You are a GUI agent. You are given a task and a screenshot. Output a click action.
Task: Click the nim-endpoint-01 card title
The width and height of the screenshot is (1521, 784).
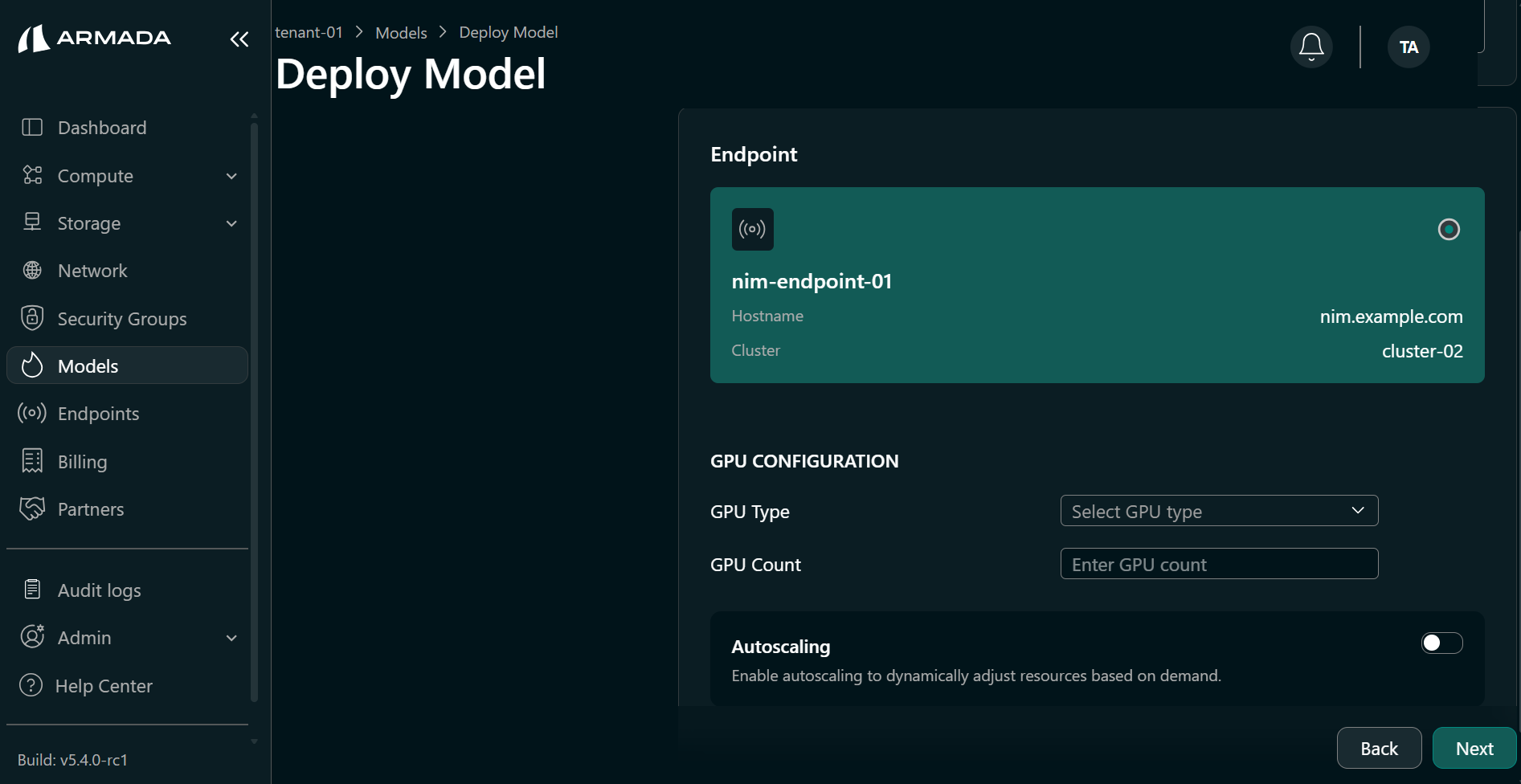tap(812, 281)
